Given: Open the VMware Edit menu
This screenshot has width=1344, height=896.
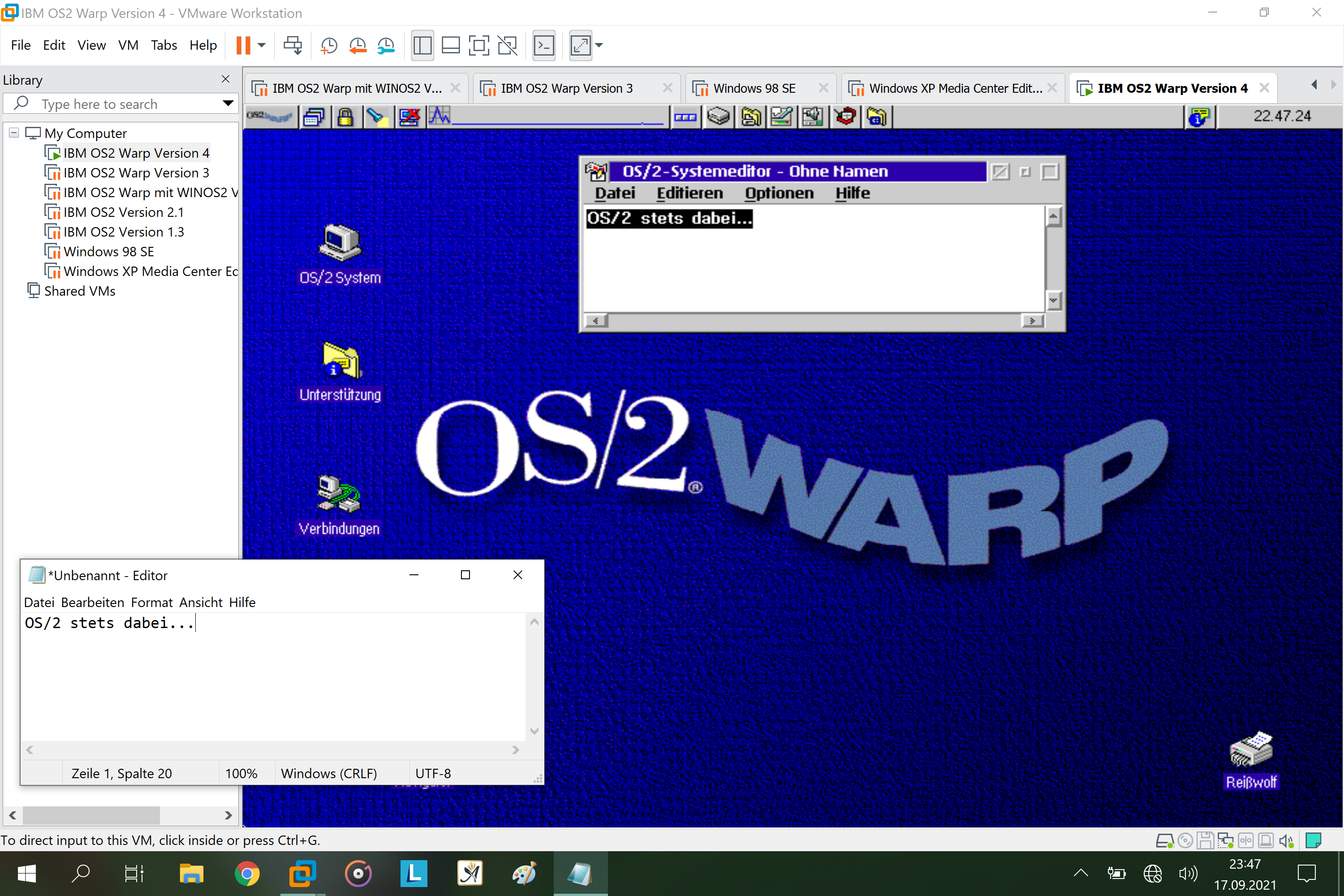Looking at the screenshot, I should click(54, 45).
